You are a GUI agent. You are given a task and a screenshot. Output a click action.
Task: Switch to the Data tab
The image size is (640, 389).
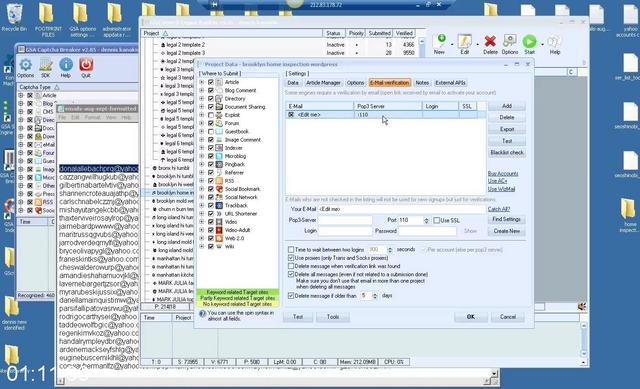(x=293, y=83)
